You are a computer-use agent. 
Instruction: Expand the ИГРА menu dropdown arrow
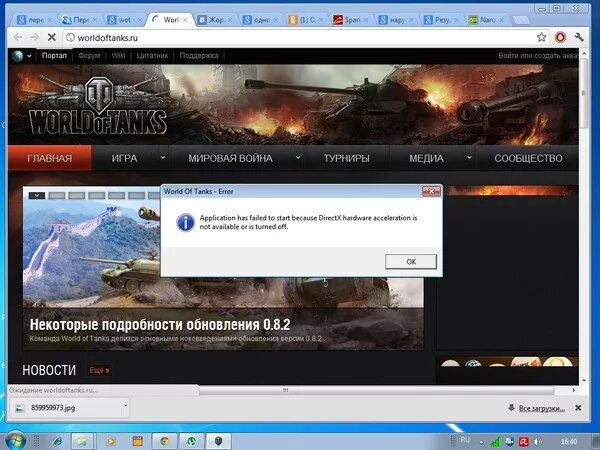(x=163, y=157)
